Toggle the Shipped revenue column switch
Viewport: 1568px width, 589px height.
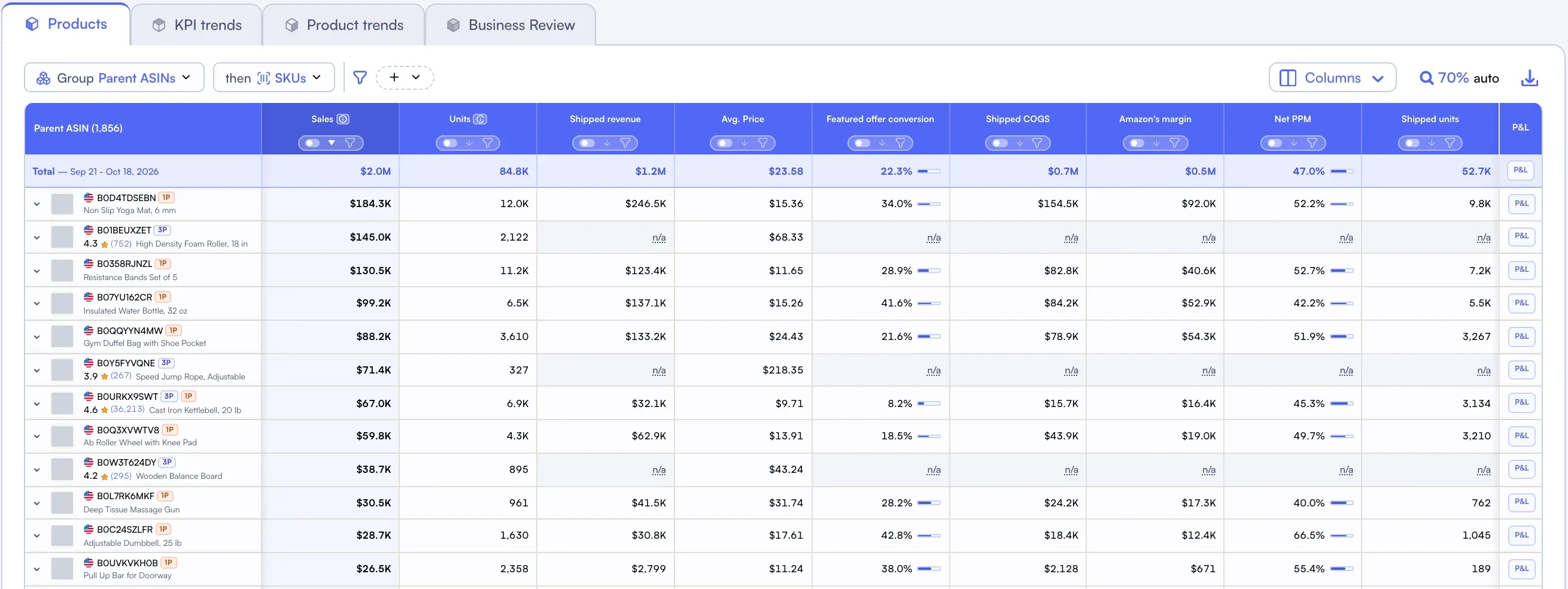tap(587, 143)
